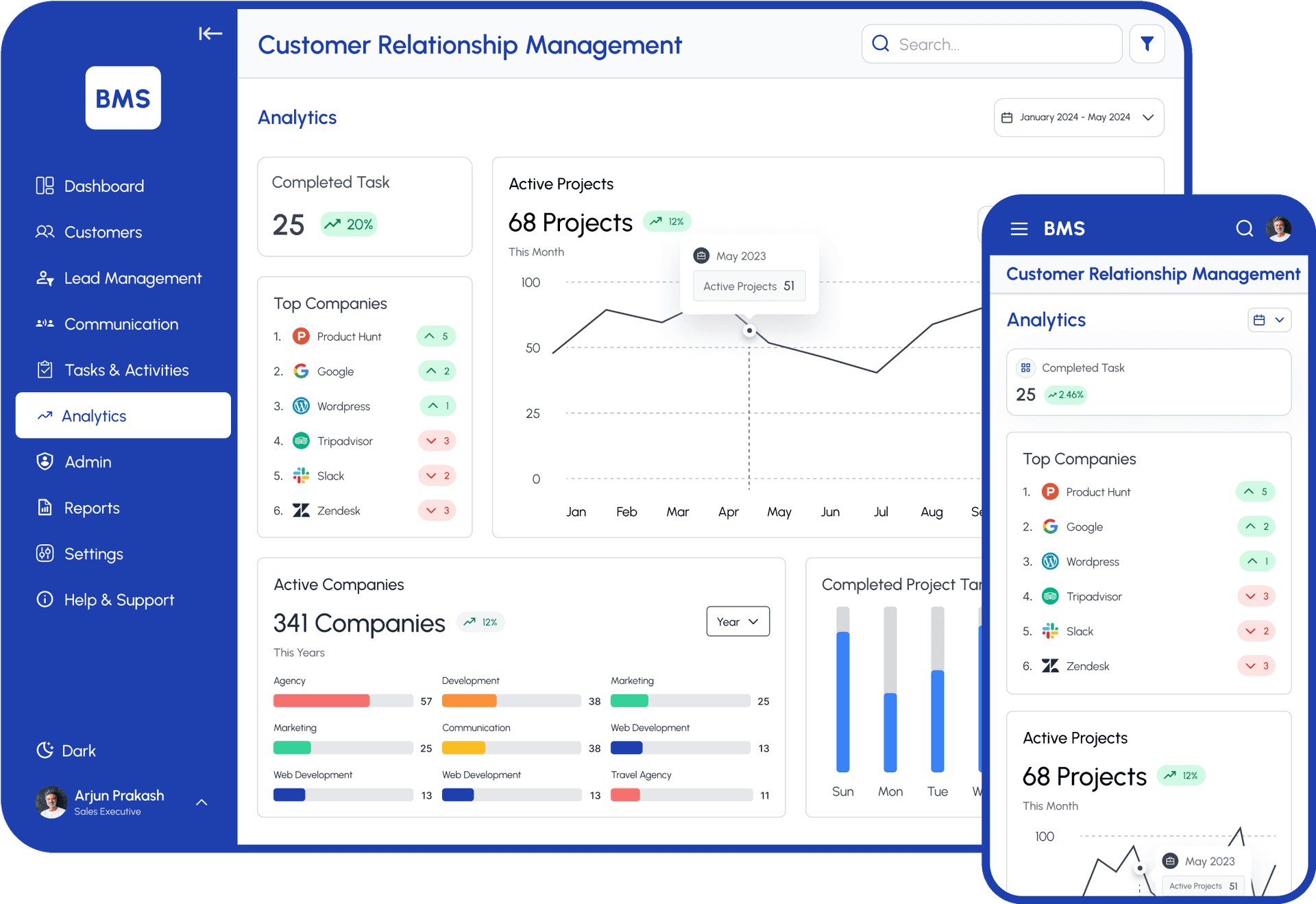Click the mobile view search magnifier
Image resolution: width=1316 pixels, height=904 pixels.
click(x=1244, y=228)
